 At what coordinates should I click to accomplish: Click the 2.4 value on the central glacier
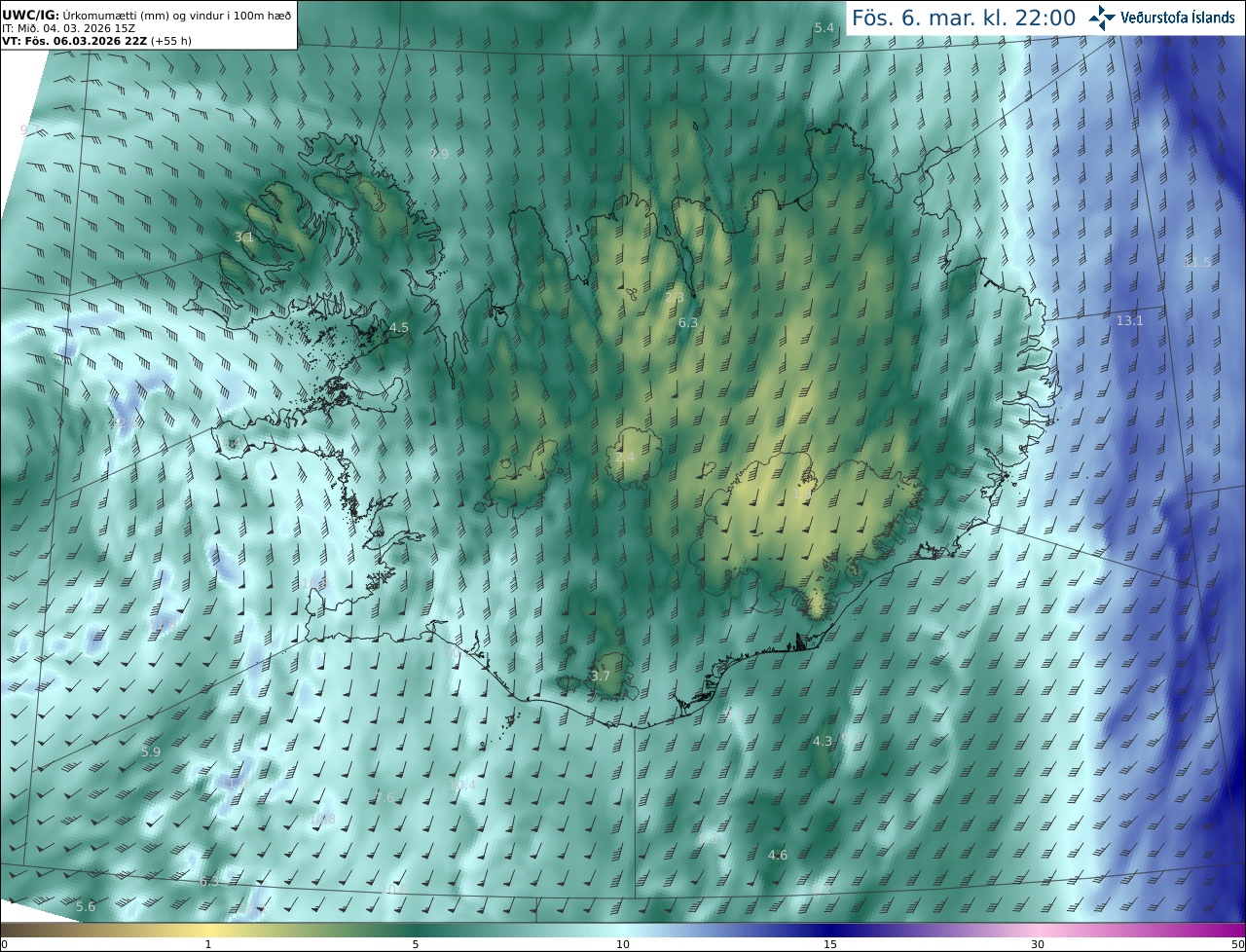point(625,457)
